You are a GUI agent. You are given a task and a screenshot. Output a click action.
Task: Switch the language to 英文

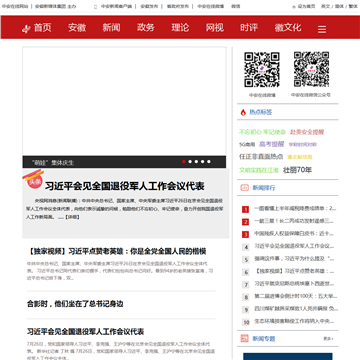click(x=325, y=6)
